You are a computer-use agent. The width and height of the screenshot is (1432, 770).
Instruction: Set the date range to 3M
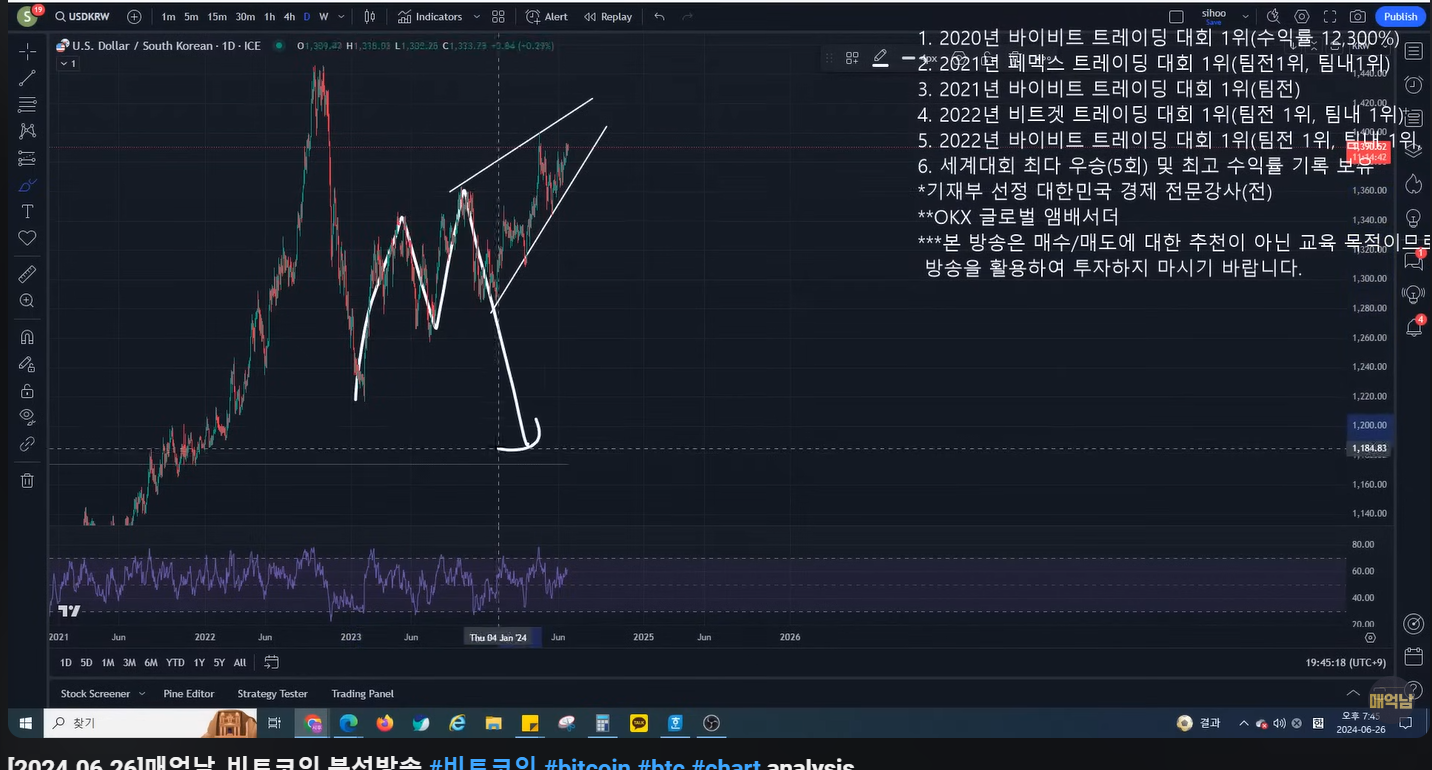tap(129, 662)
